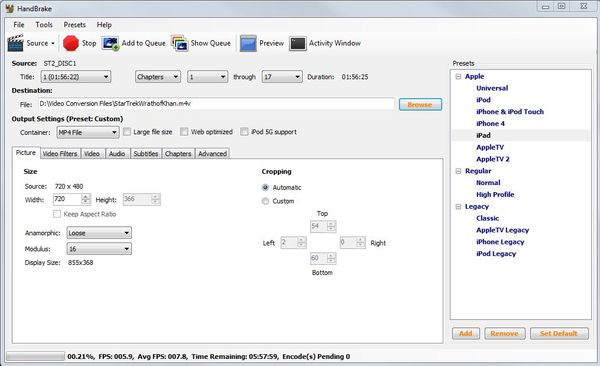Click the HandBrake title bar logo
This screenshot has width=600, height=366.
click(10, 8)
